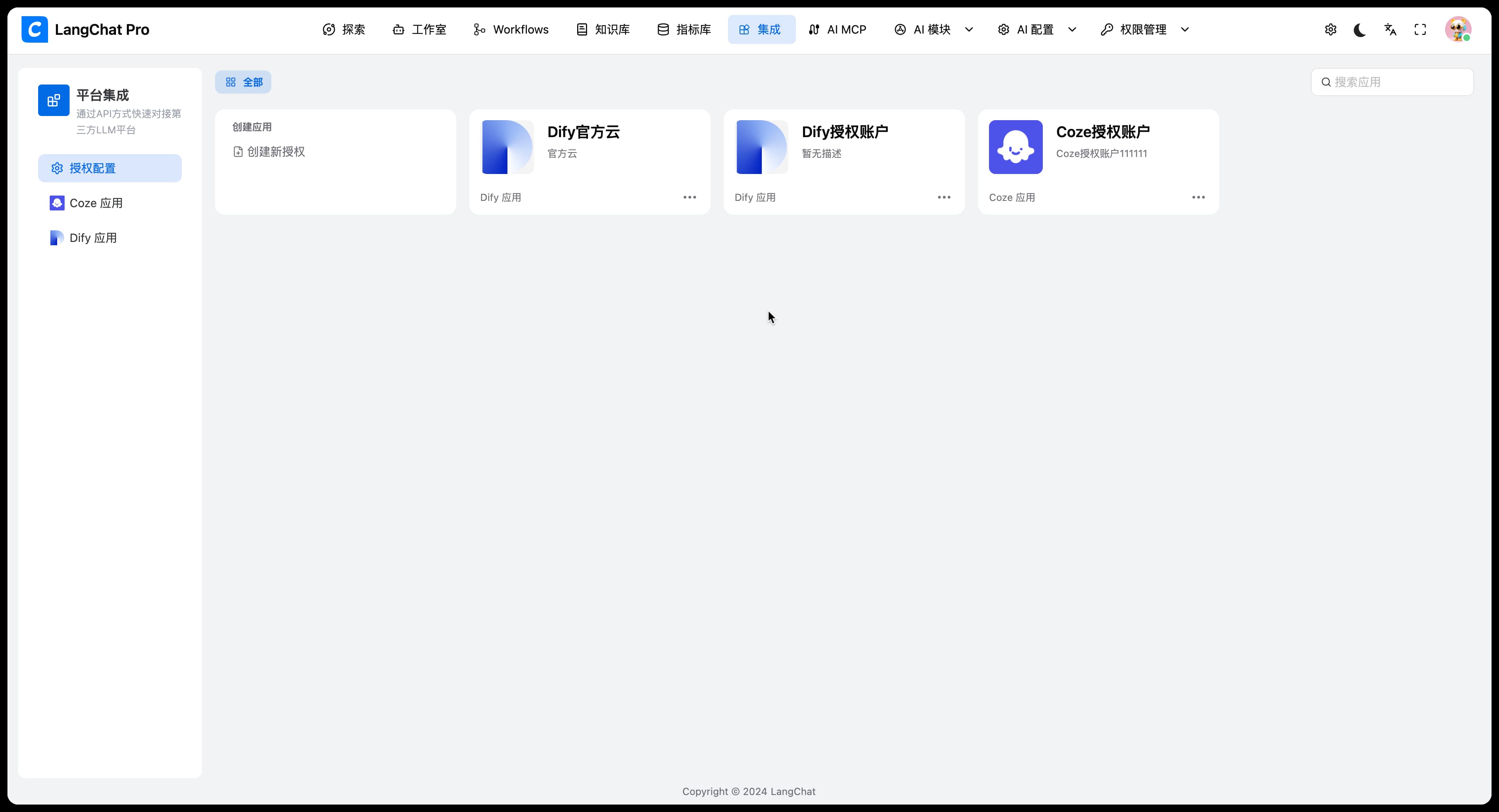1499x812 pixels.
Task: Open the AI MCP tab
Action: [x=837, y=30]
